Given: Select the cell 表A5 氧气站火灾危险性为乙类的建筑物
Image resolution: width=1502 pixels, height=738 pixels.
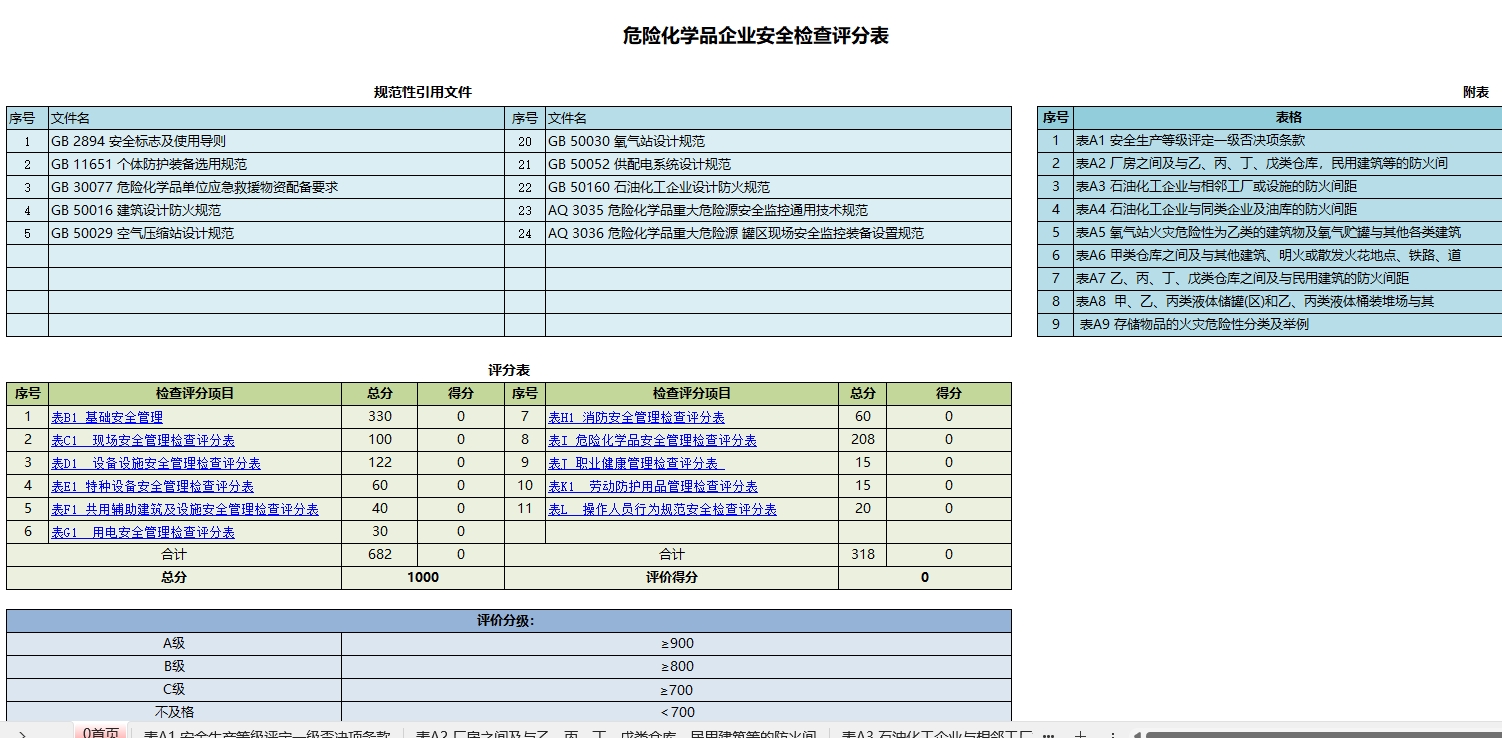Looking at the screenshot, I should pos(1288,232).
